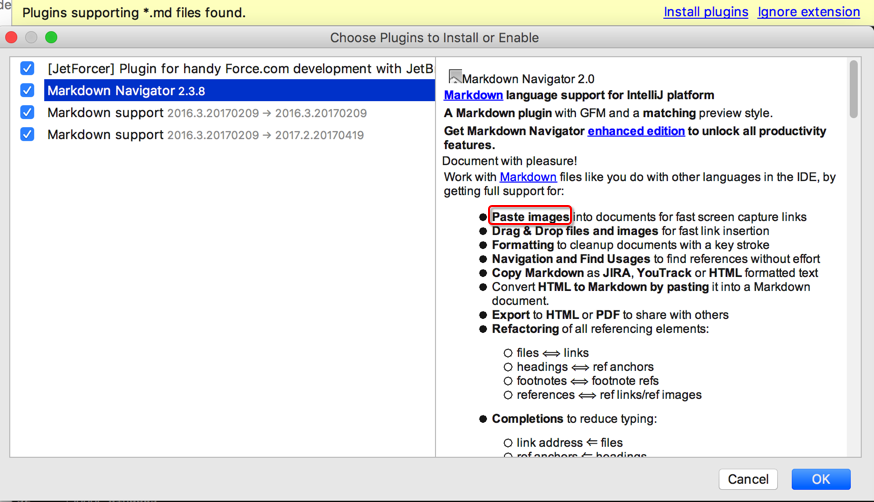The image size is (874, 502).
Task: Open the Markdown link in language support heading
Action: pyautogui.click(x=473, y=95)
